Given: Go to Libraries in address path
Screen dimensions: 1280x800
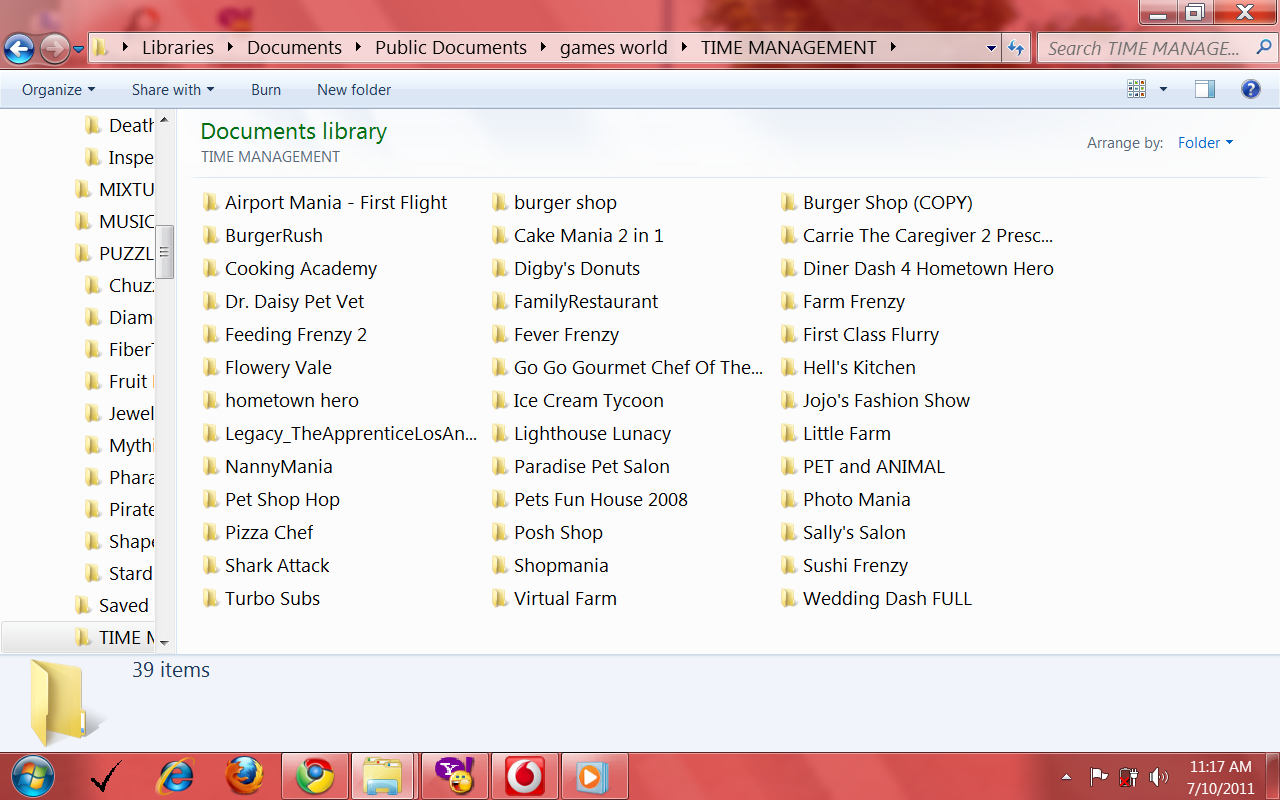Looking at the screenshot, I should [x=178, y=47].
